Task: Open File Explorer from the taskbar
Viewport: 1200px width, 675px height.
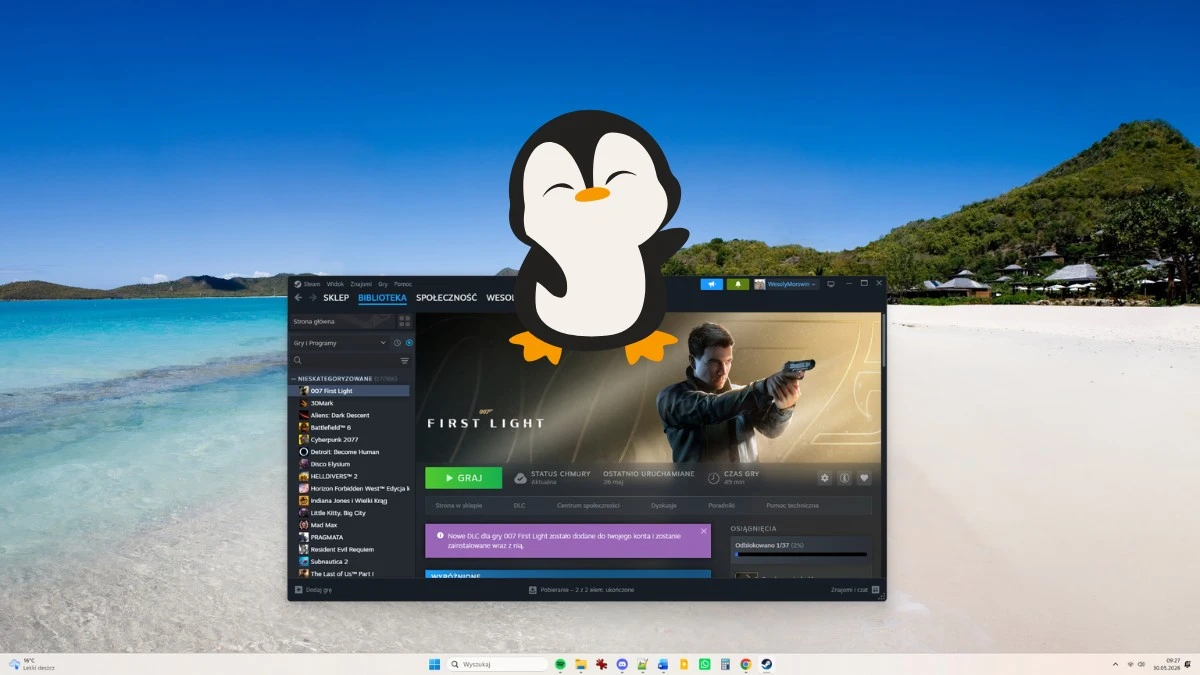Action: click(581, 664)
